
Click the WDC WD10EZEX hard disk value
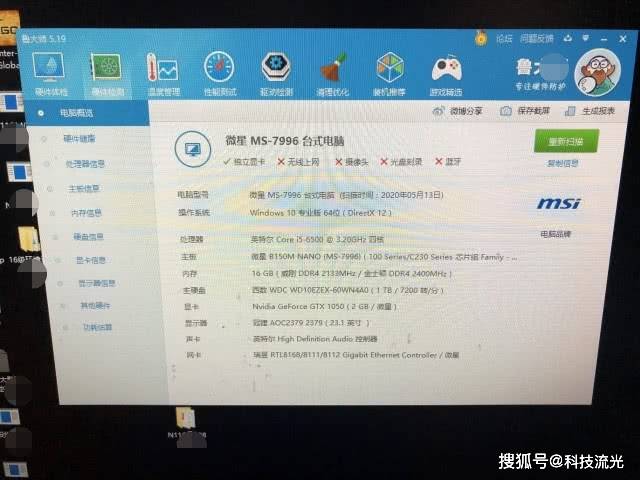tap(348, 290)
